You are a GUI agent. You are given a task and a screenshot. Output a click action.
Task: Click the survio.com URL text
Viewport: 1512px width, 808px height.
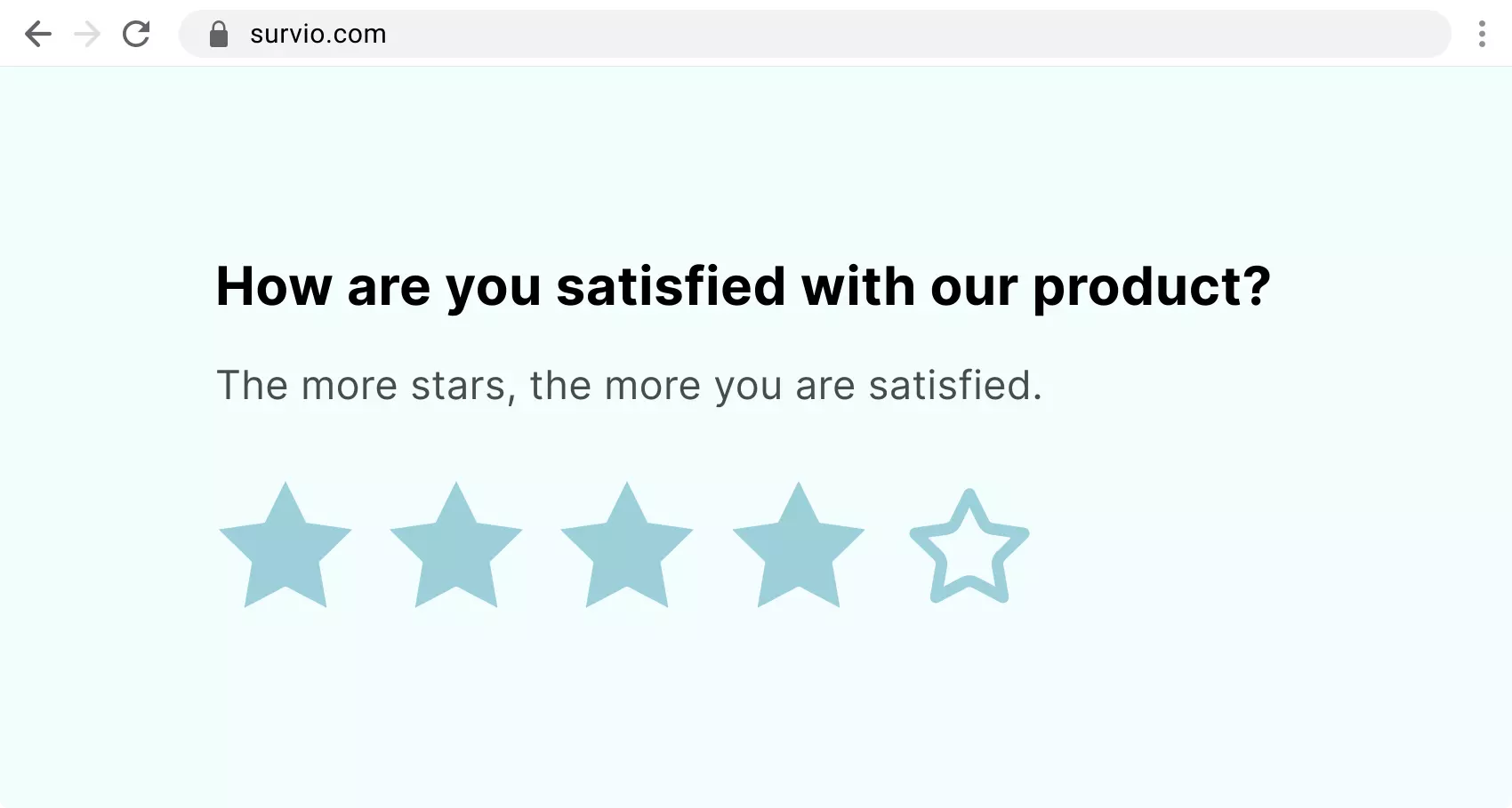coord(317,34)
